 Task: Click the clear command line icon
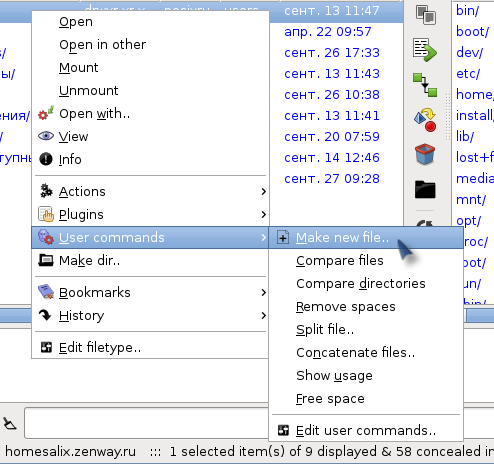10,424
